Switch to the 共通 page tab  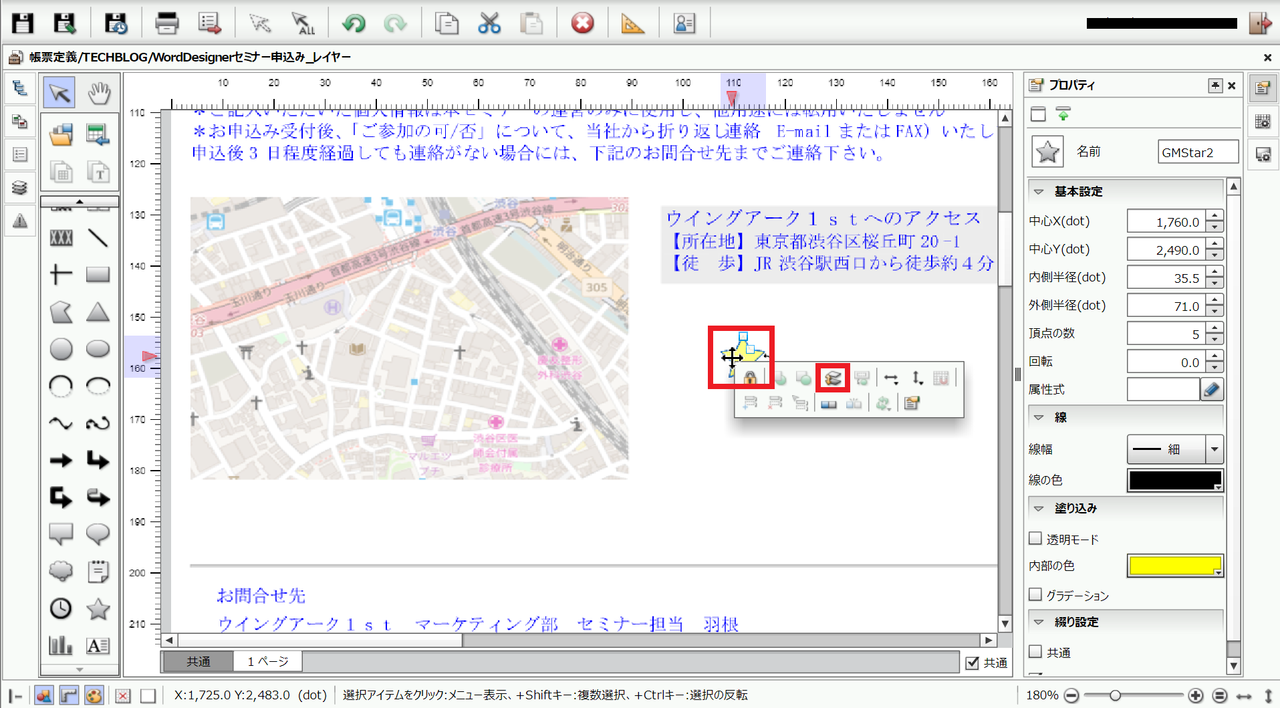[x=198, y=662]
